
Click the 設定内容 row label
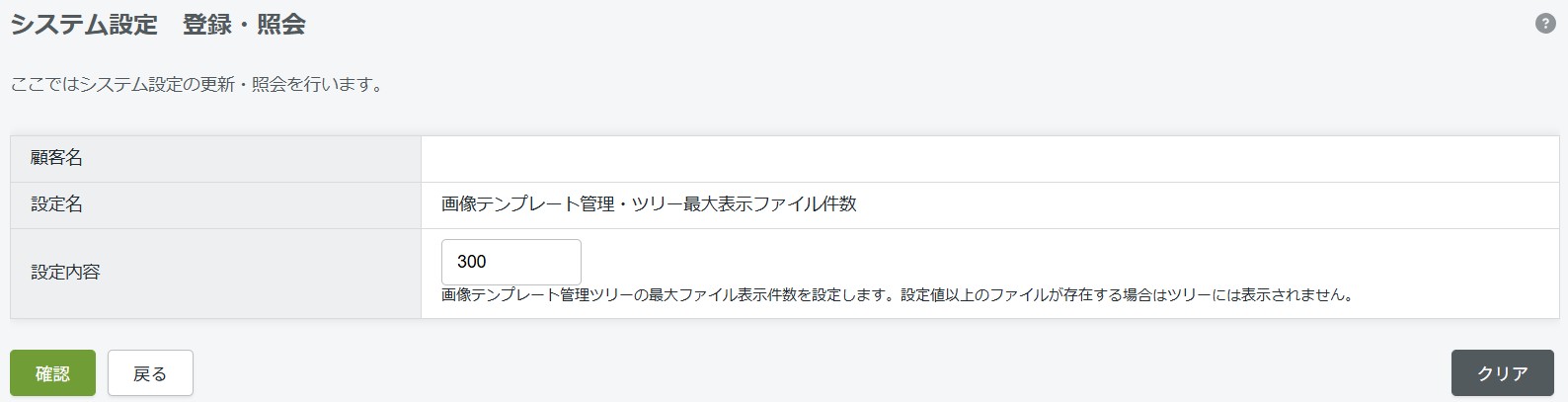65,272
